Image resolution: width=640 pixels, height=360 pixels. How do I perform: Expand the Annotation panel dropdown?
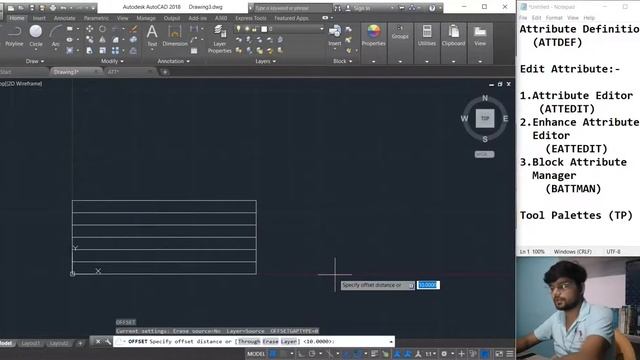(173, 61)
